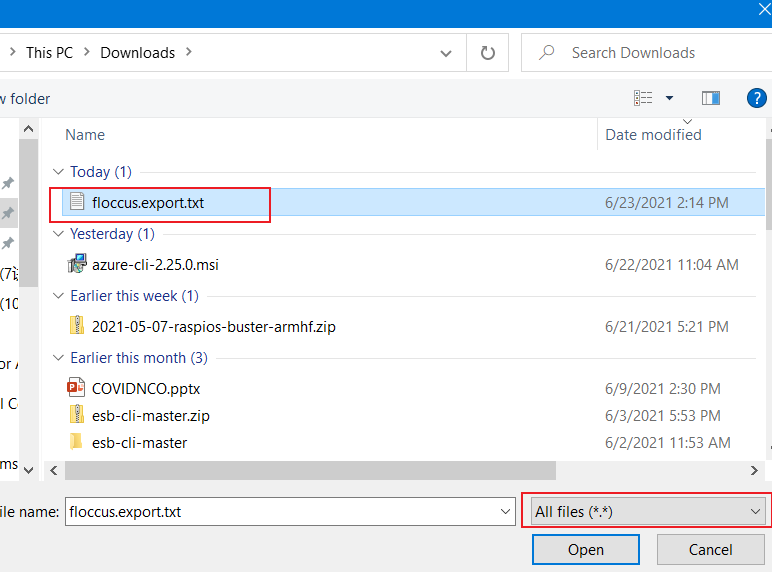The width and height of the screenshot is (772, 572).
Task: Go to This PC in the breadcrumb
Action: click(49, 53)
